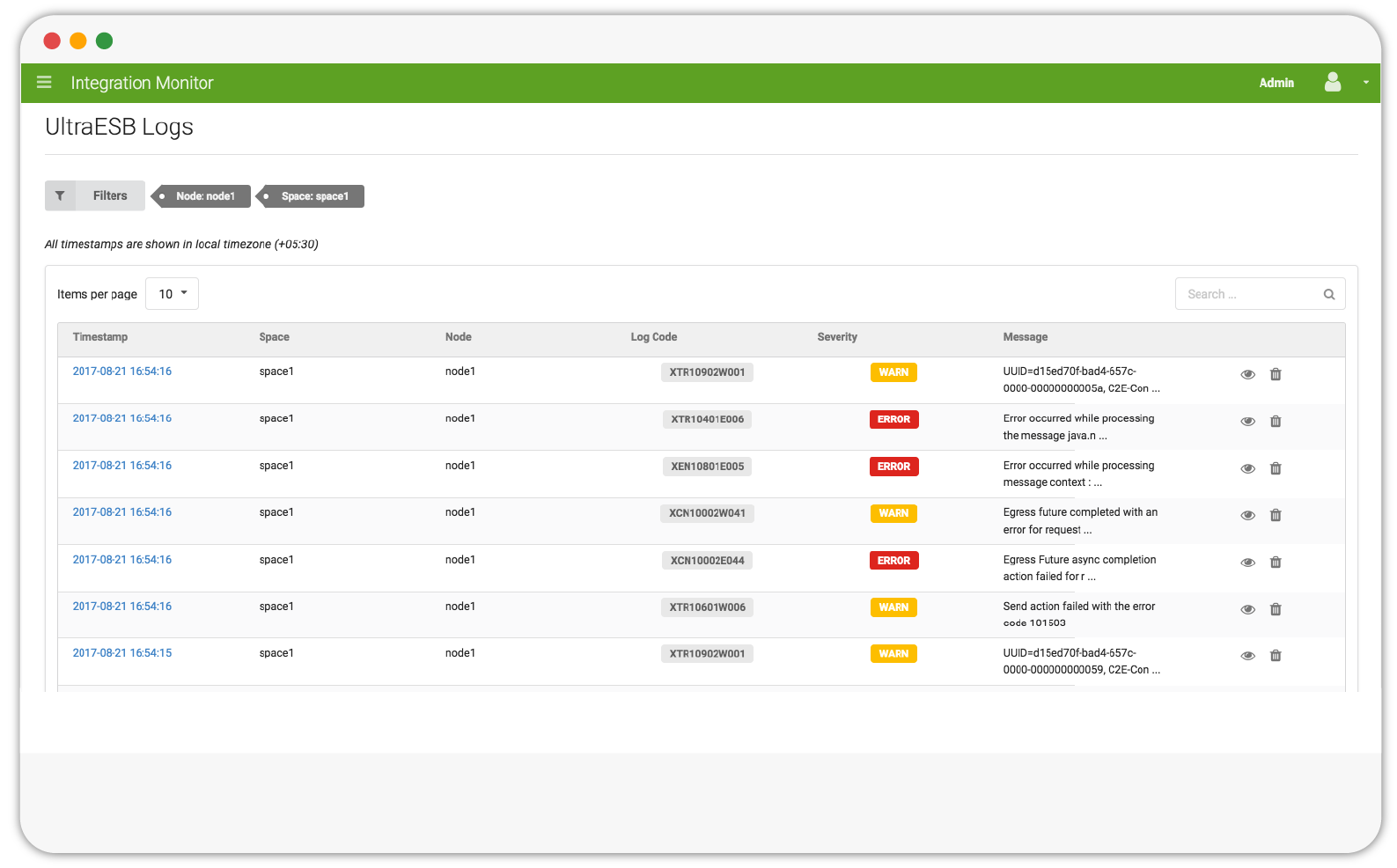Click ERROR badge in XCN10002E044 row
This screenshot has height=868, width=1397.
coord(893,561)
